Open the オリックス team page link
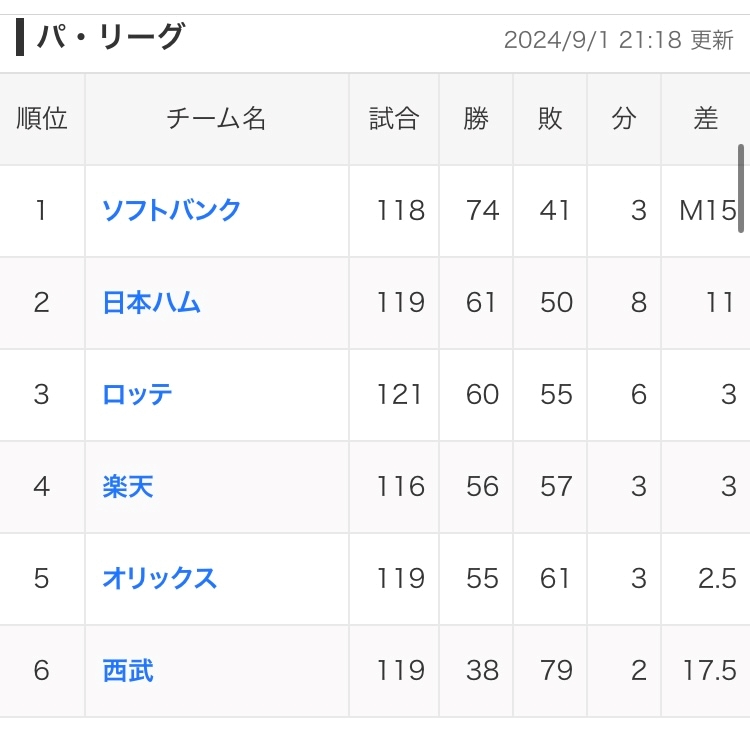The image size is (750, 735). tap(159, 579)
